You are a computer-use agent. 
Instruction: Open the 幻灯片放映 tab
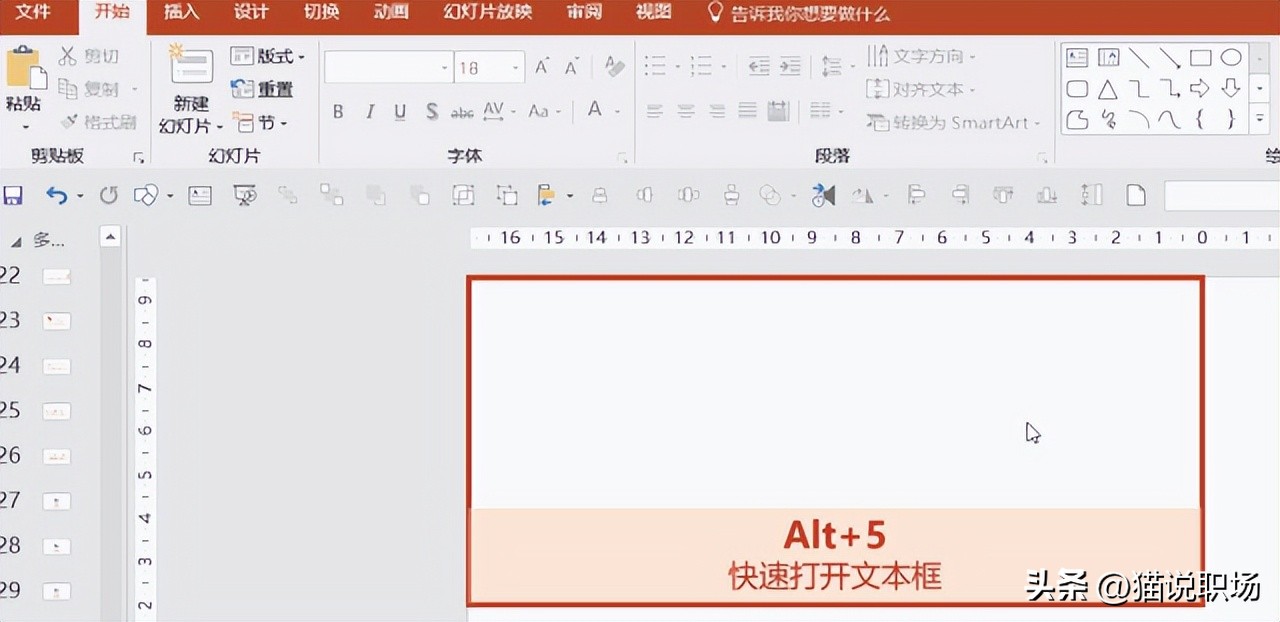[x=486, y=14]
